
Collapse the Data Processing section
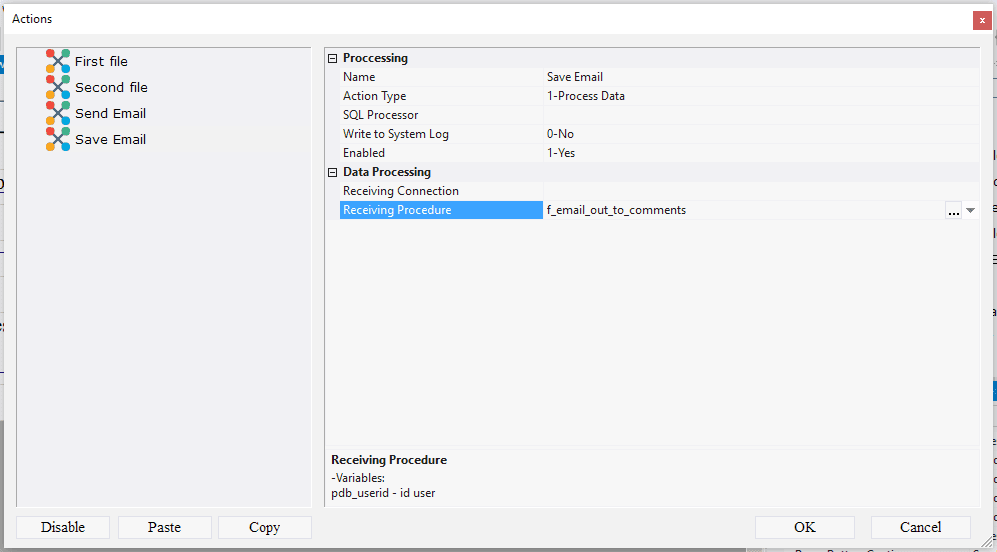[x=333, y=172]
